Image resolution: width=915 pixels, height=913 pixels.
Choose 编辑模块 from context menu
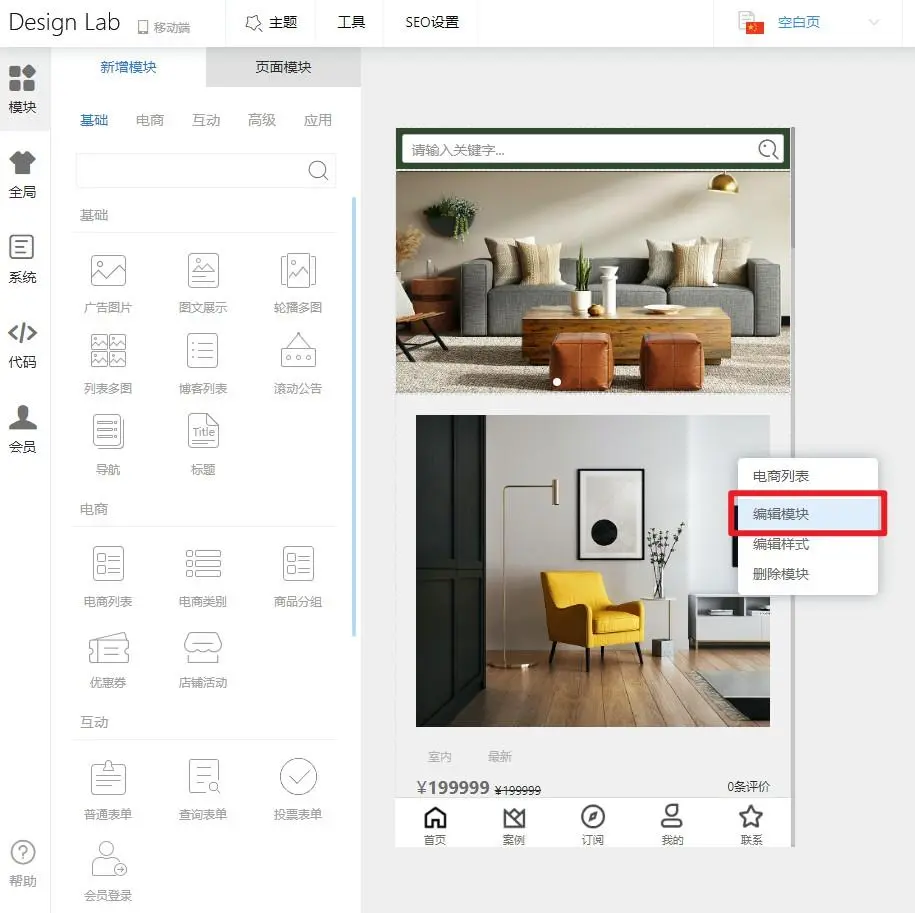[x=781, y=514]
